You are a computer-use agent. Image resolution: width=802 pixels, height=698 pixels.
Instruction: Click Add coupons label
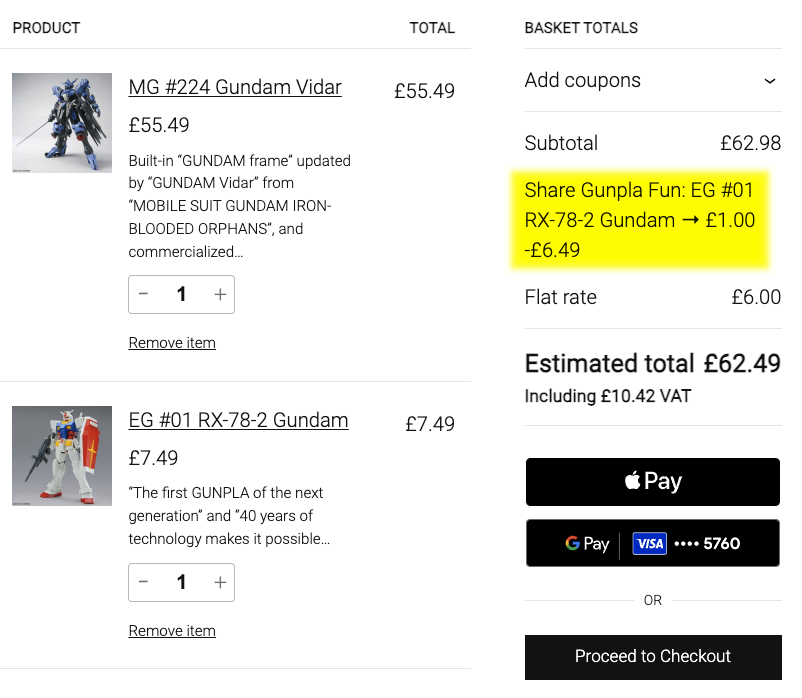(x=582, y=81)
